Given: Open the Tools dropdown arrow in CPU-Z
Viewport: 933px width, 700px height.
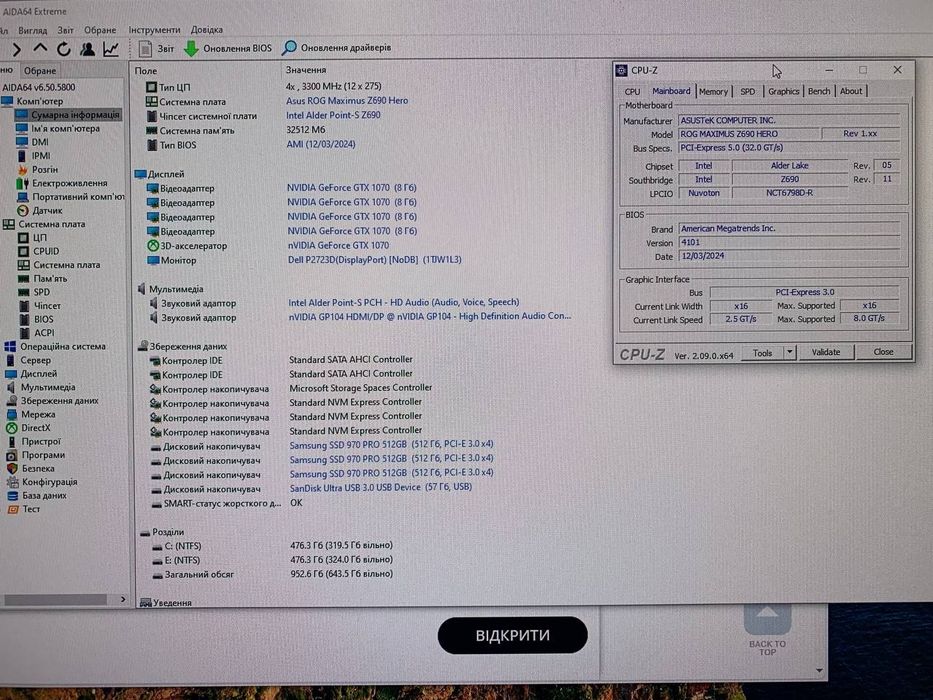Looking at the screenshot, I should coord(790,352).
